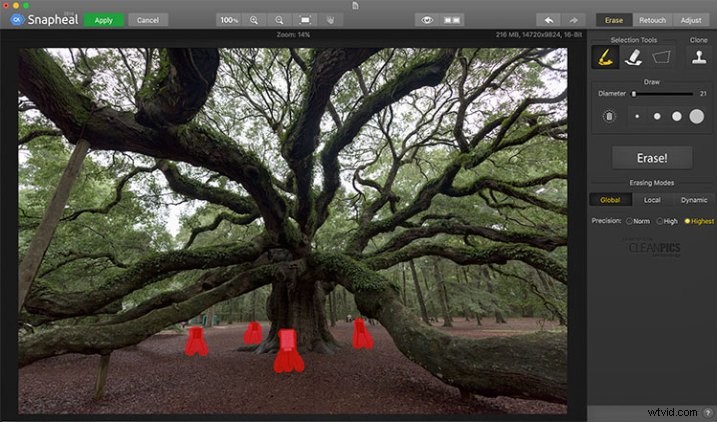This screenshot has width=717, height=422.
Task: Click the fit-to-screen icon
Action: tap(305, 20)
